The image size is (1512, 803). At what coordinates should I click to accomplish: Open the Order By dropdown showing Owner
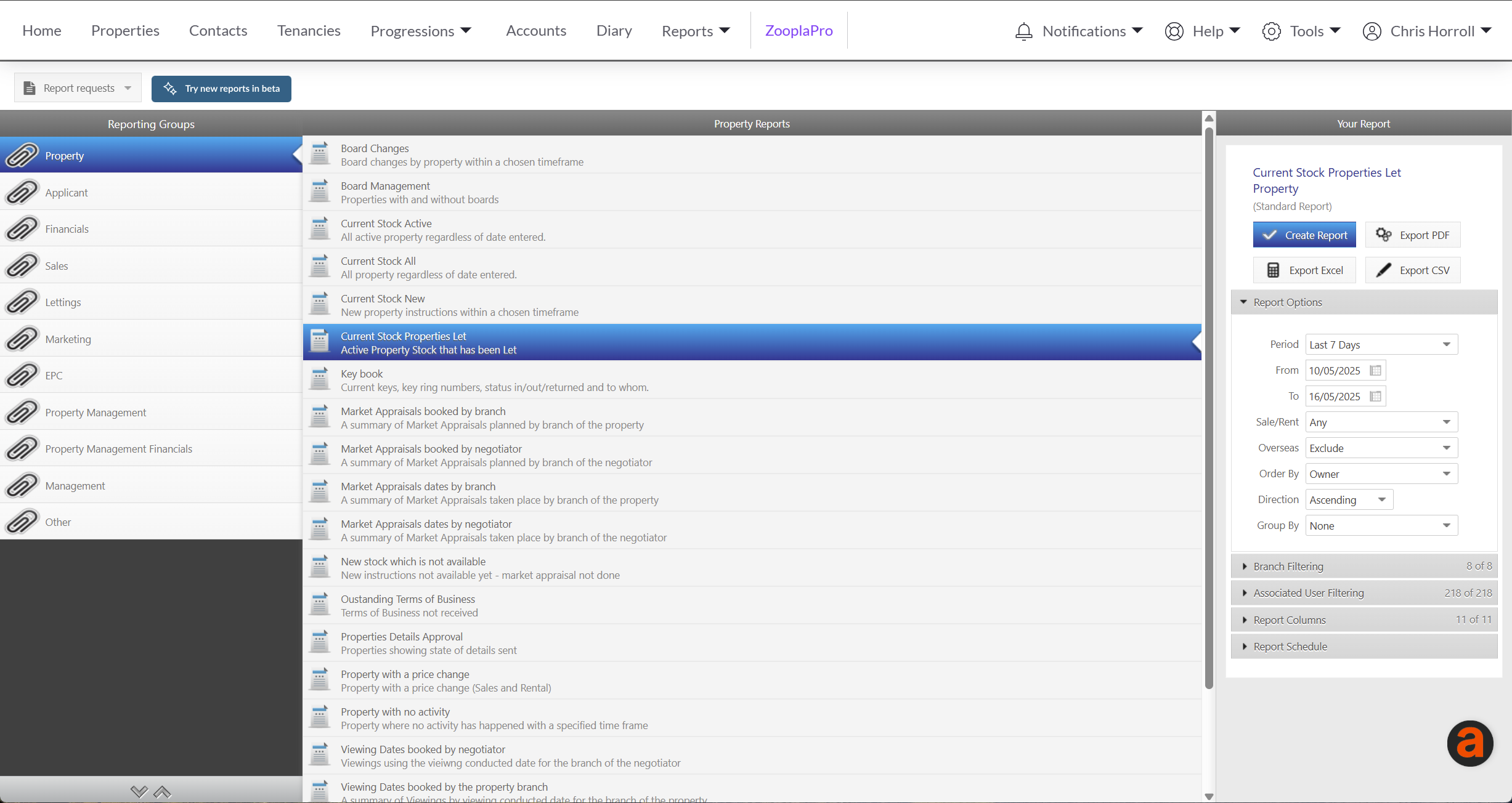coord(1381,474)
